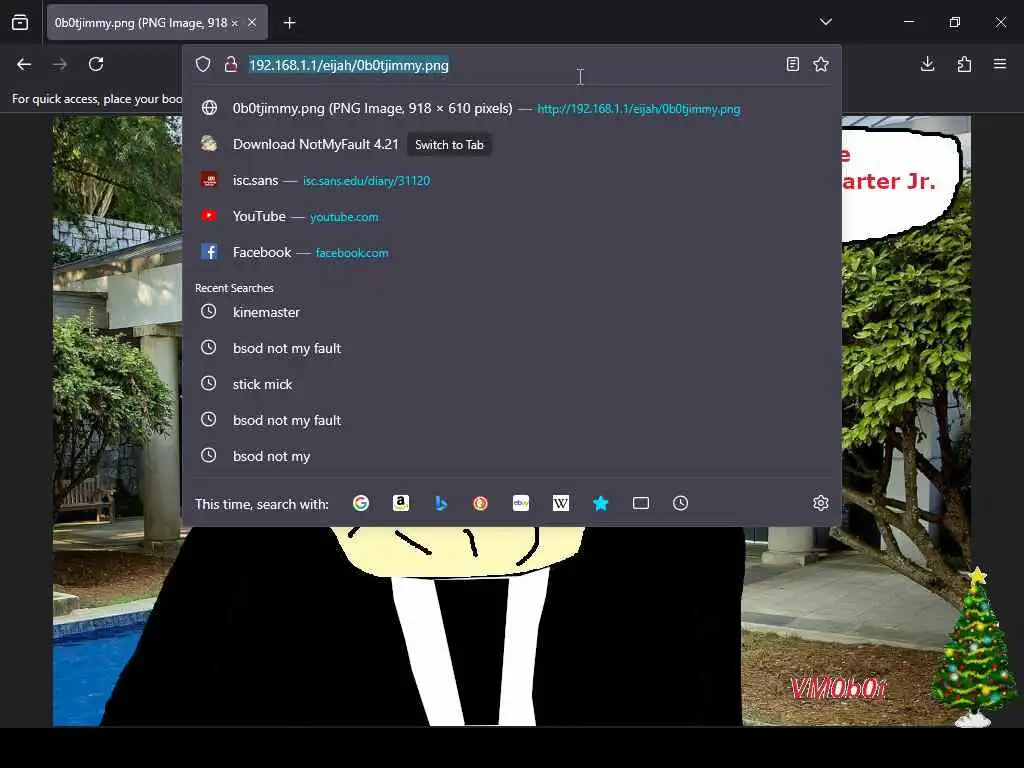Search with Google this time
1024x768 pixels.
click(360, 503)
